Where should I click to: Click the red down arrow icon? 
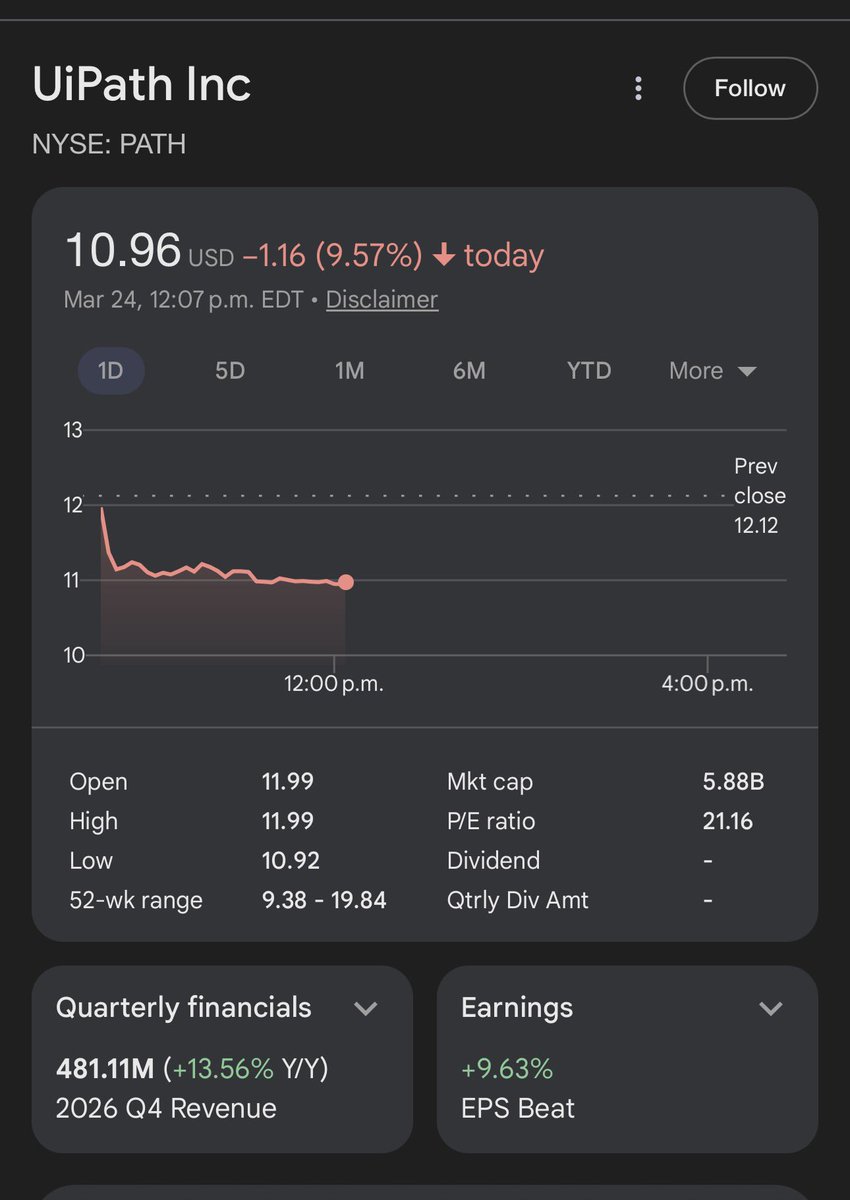444,256
